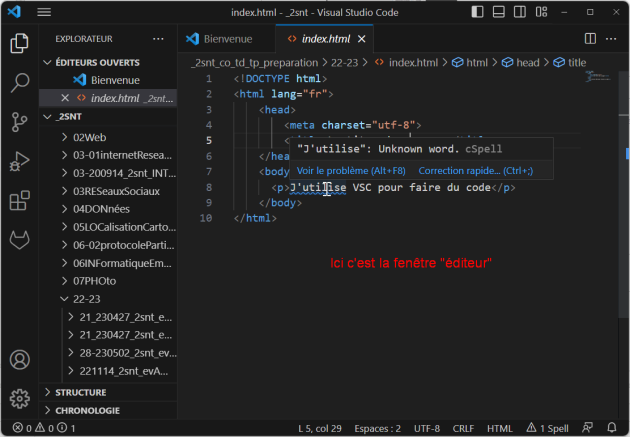Image resolution: width=630 pixels, height=437 pixels.
Task: Expand the 02Web folder
Action: click(x=90, y=136)
